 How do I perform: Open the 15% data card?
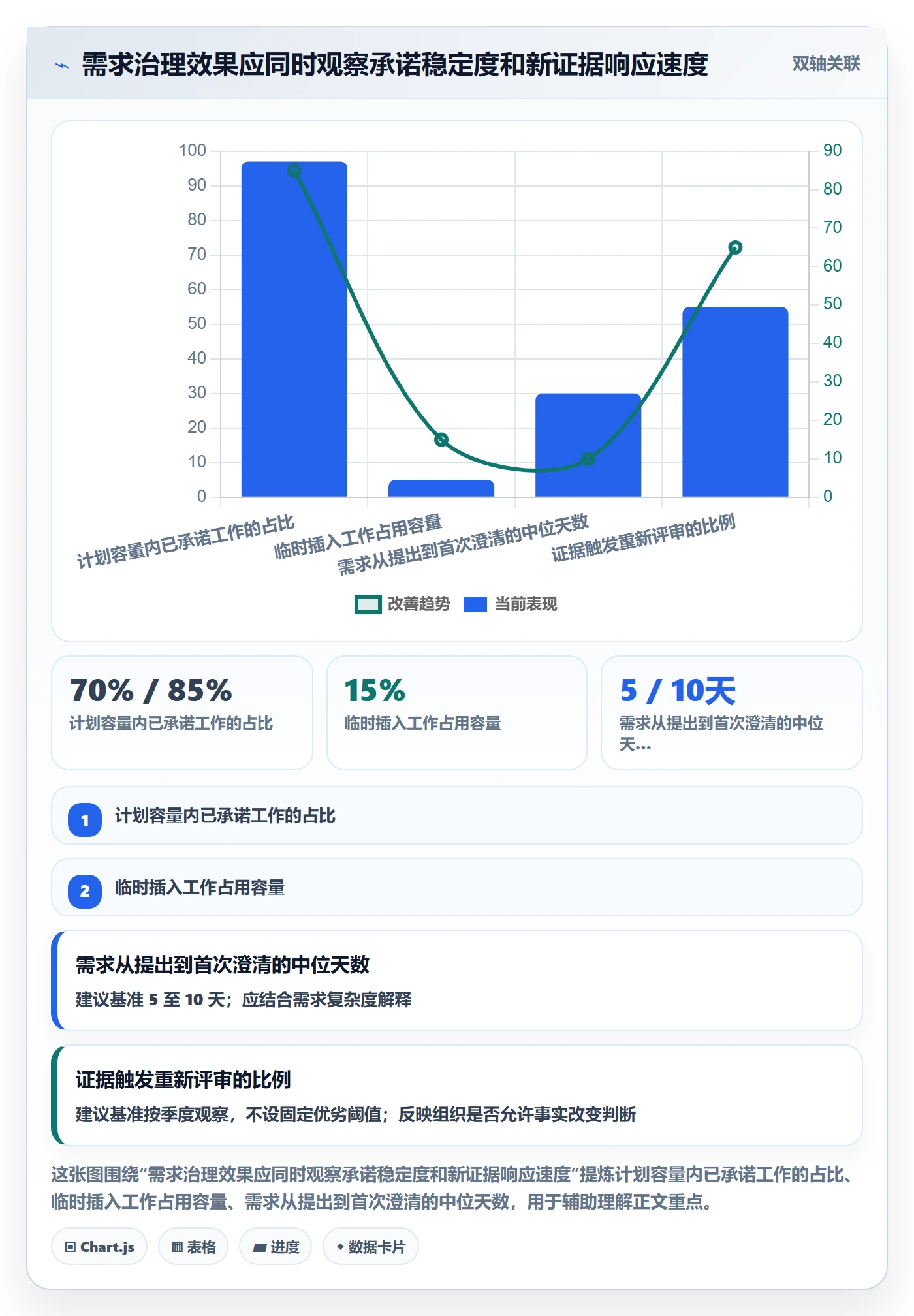point(457,713)
